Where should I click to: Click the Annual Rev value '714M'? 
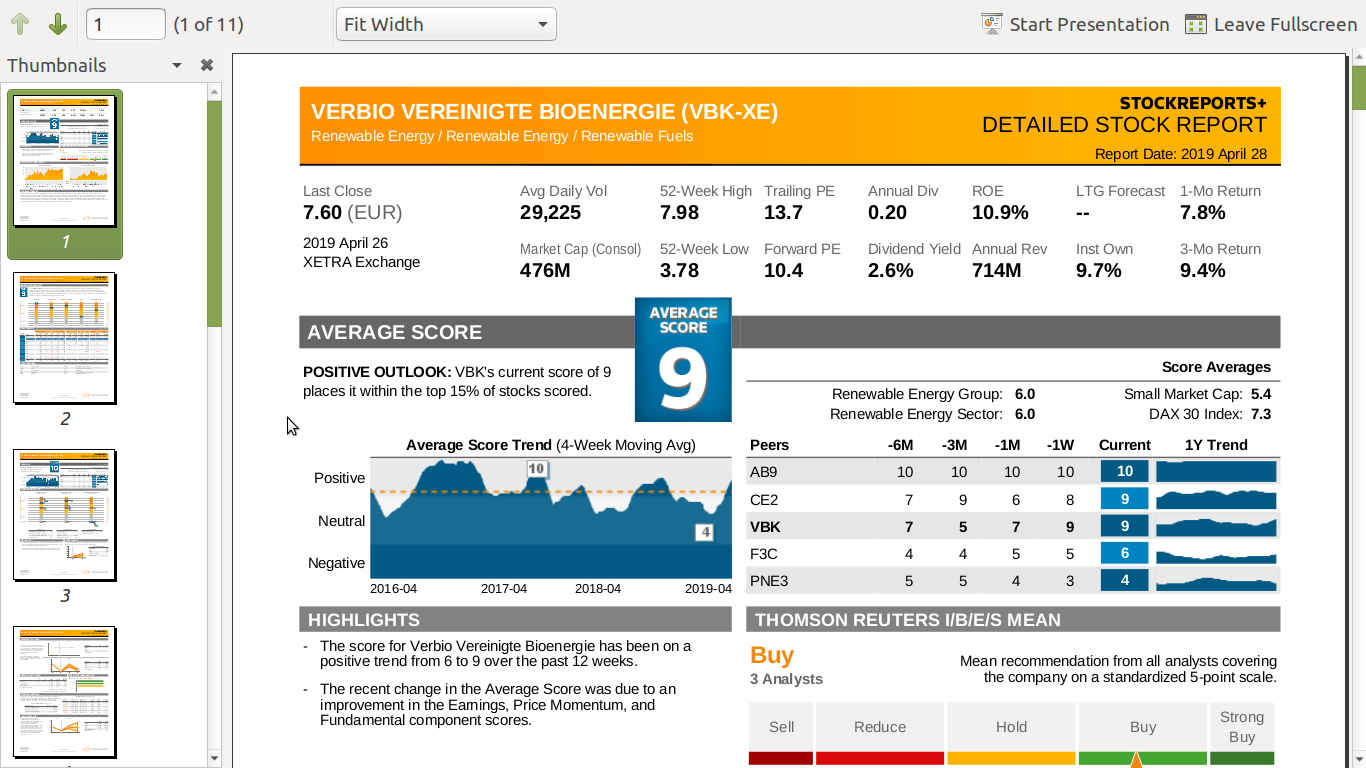click(997, 270)
